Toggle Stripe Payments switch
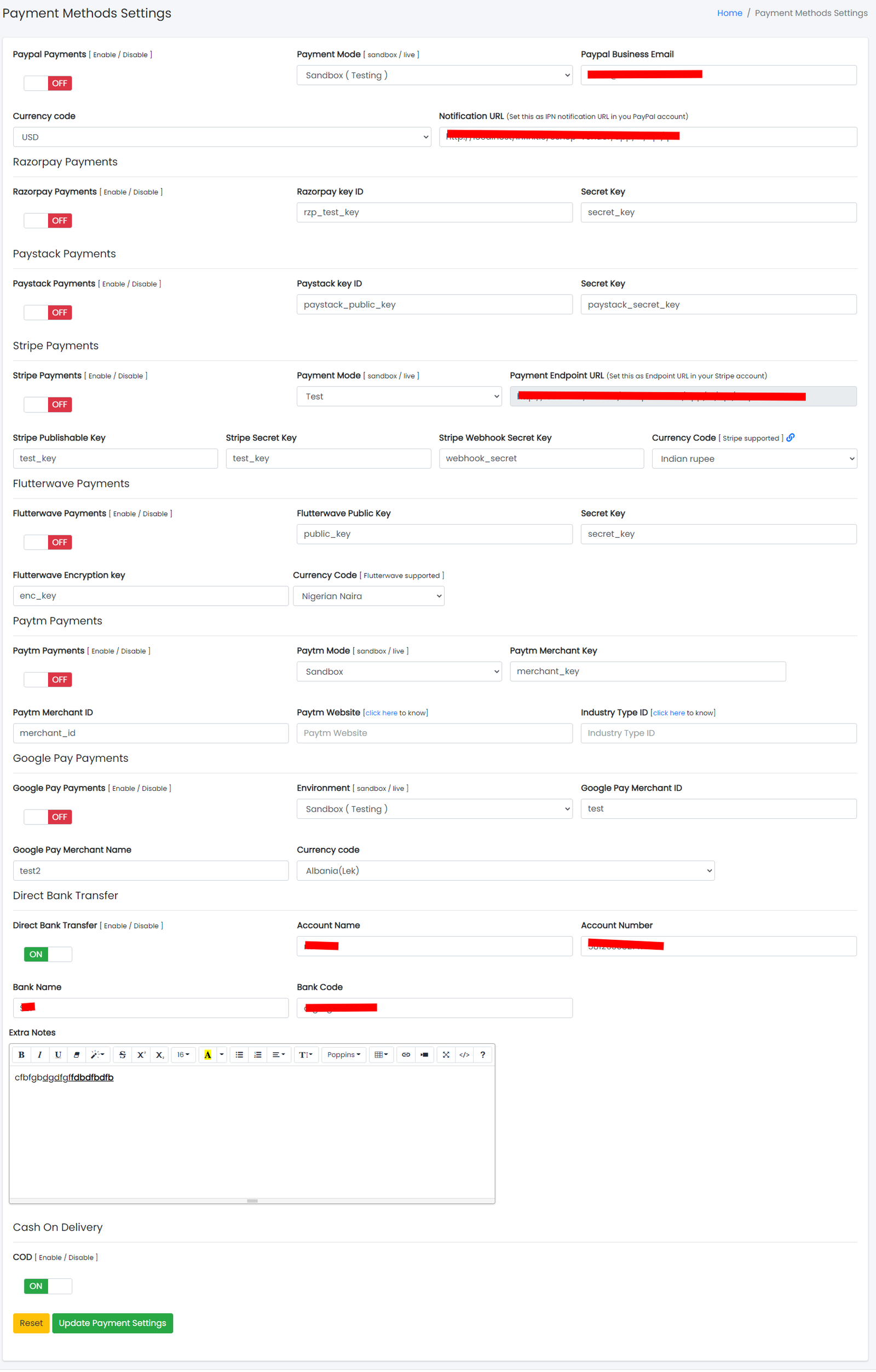The height and width of the screenshot is (1372, 876). (48, 405)
